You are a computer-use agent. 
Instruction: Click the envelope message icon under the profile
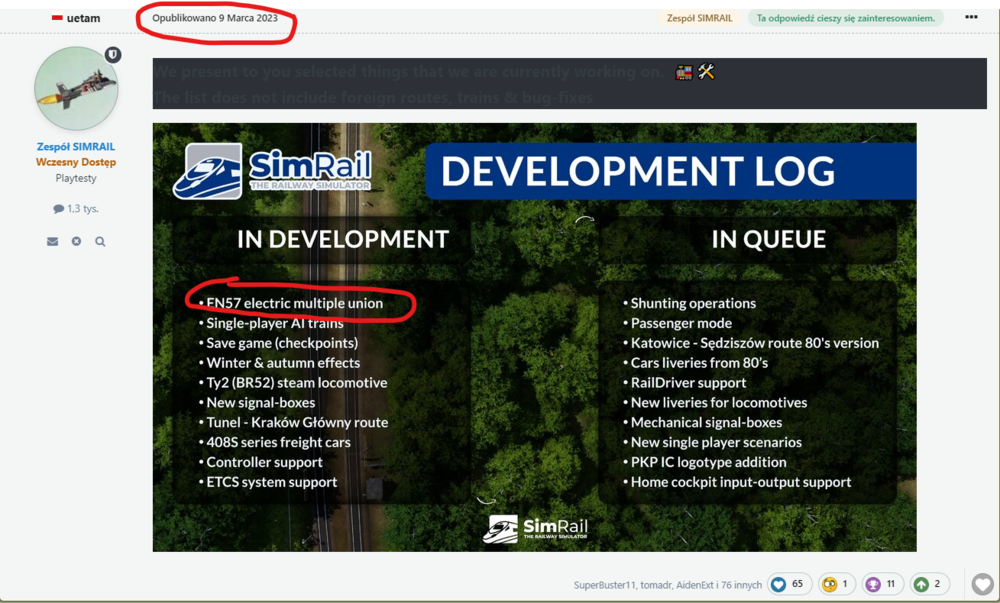tap(52, 241)
